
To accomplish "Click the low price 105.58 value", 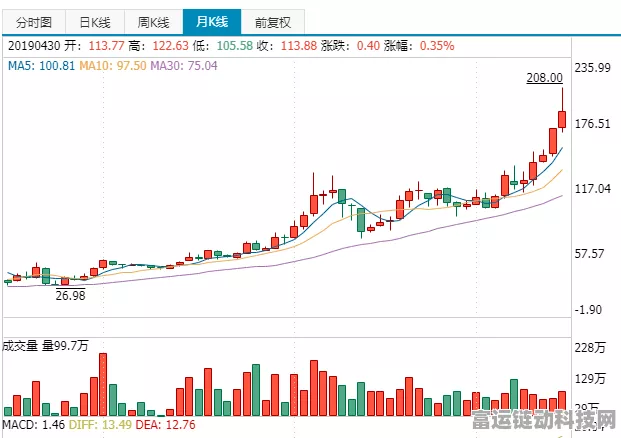I will pyautogui.click(x=234, y=46).
